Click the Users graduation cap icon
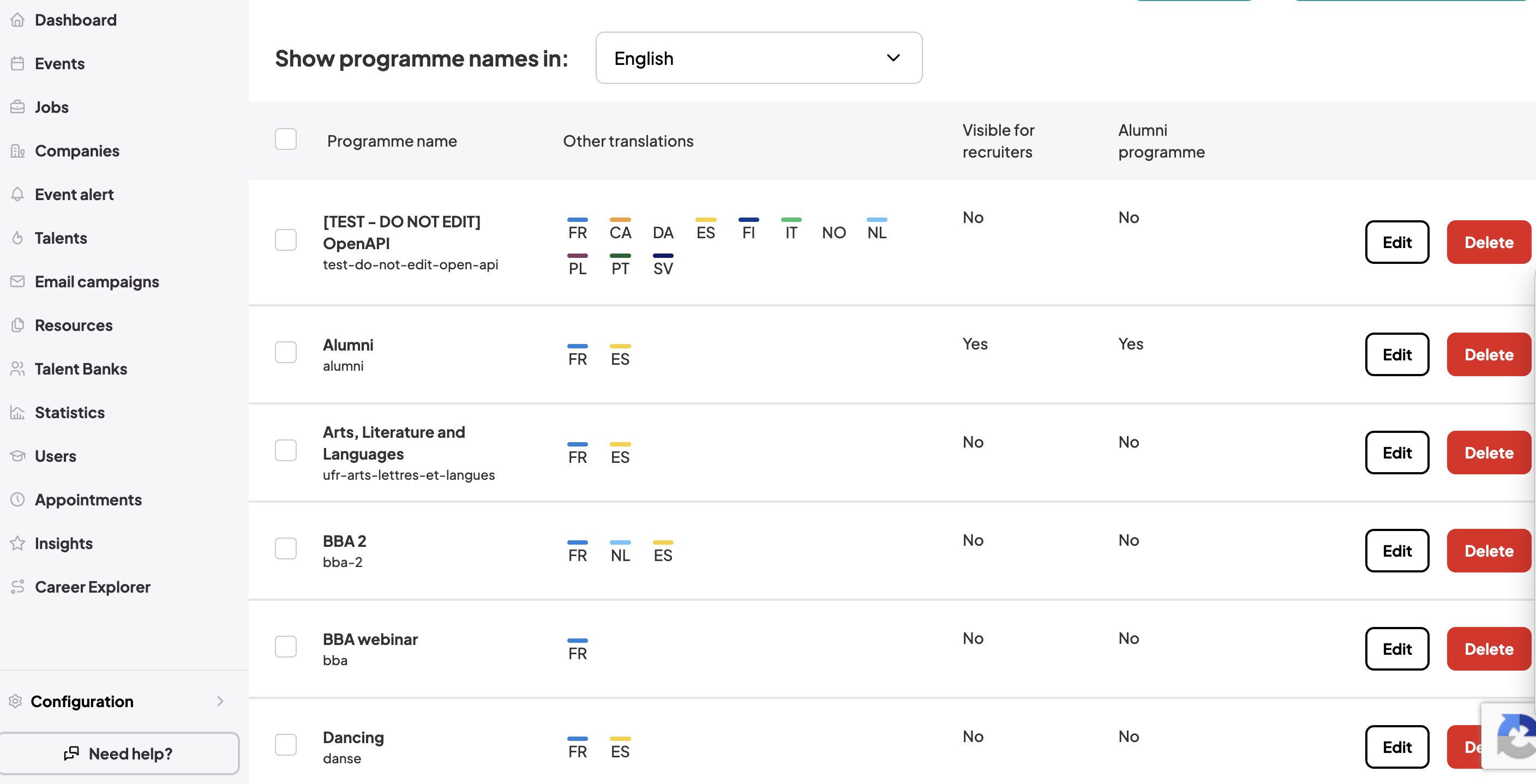The image size is (1536, 784). [x=17, y=456]
